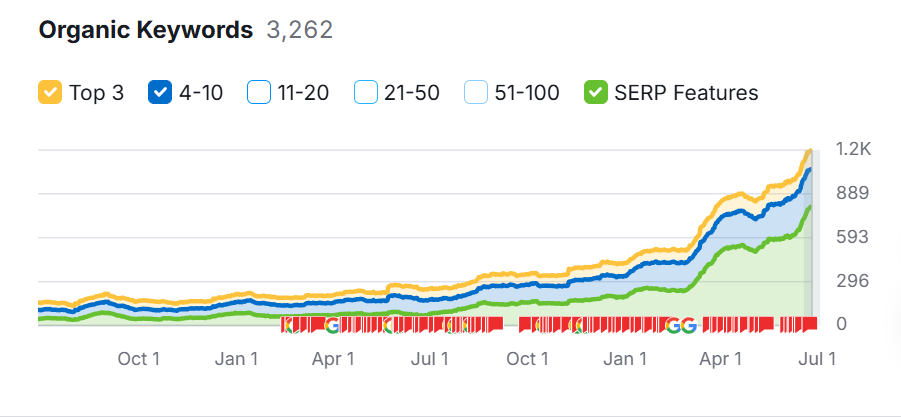Click the blue 4-10 line's right end
Viewport: 901px width, 417px height.
click(808, 170)
